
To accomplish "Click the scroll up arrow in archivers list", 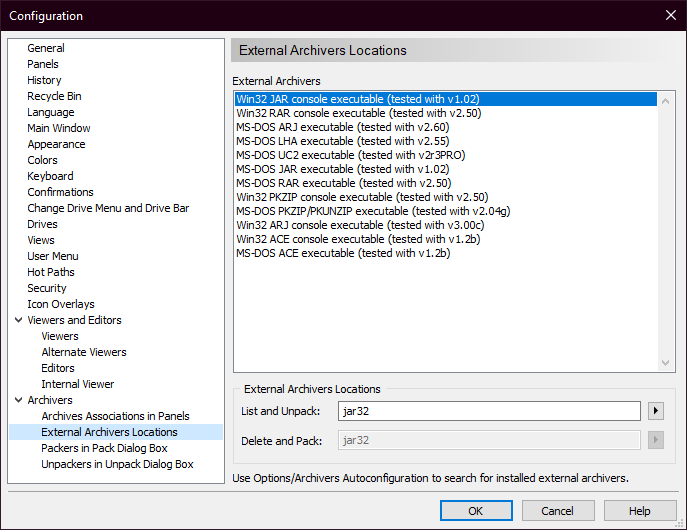I will [667, 99].
